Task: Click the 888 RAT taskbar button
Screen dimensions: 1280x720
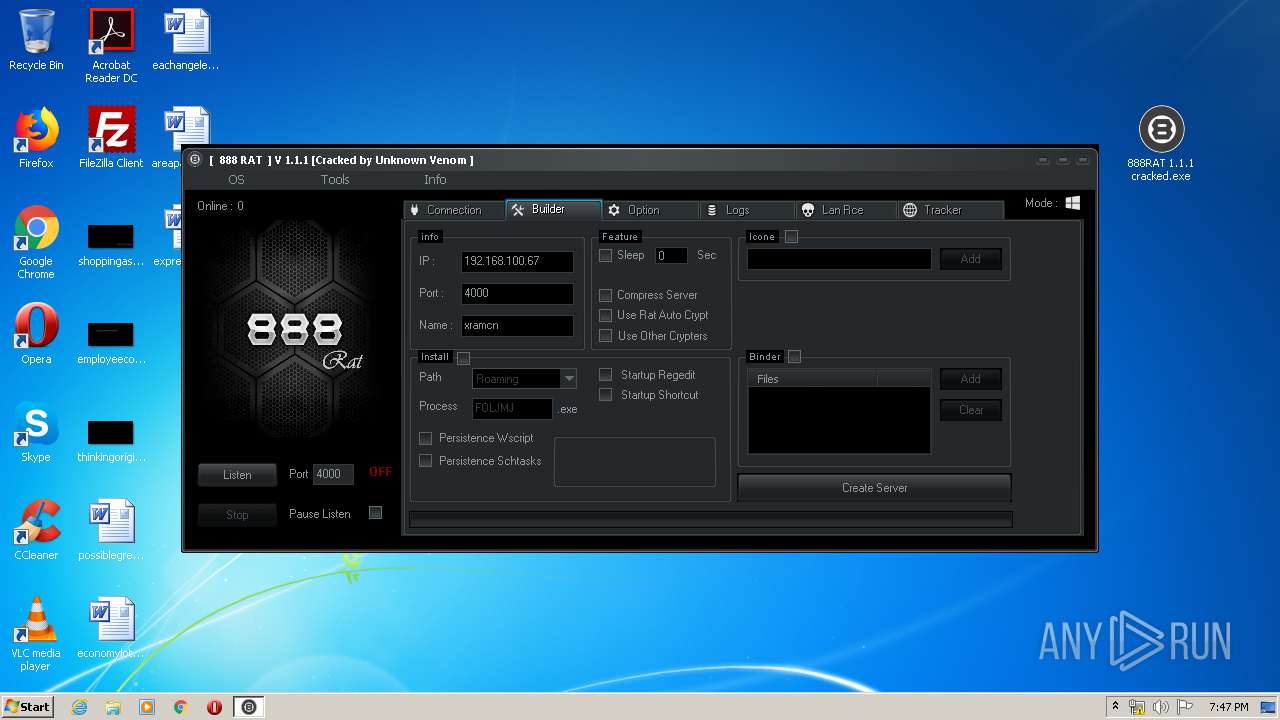Action: (249, 707)
